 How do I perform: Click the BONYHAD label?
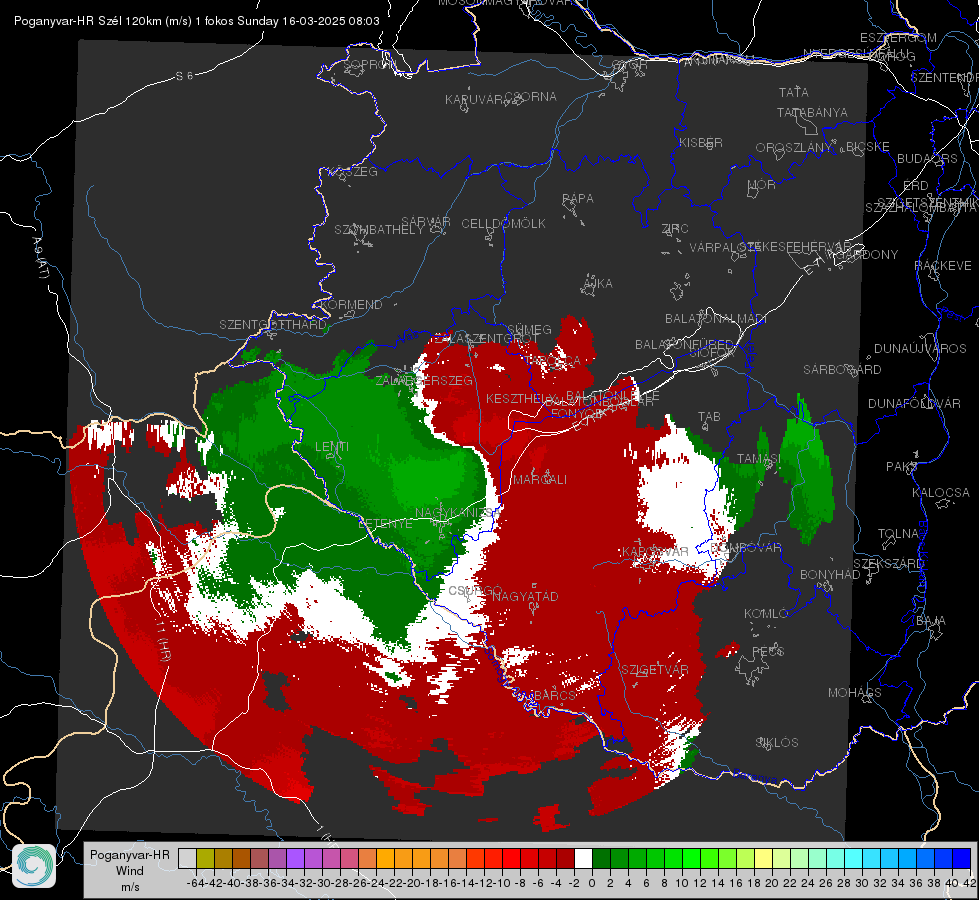[830, 575]
